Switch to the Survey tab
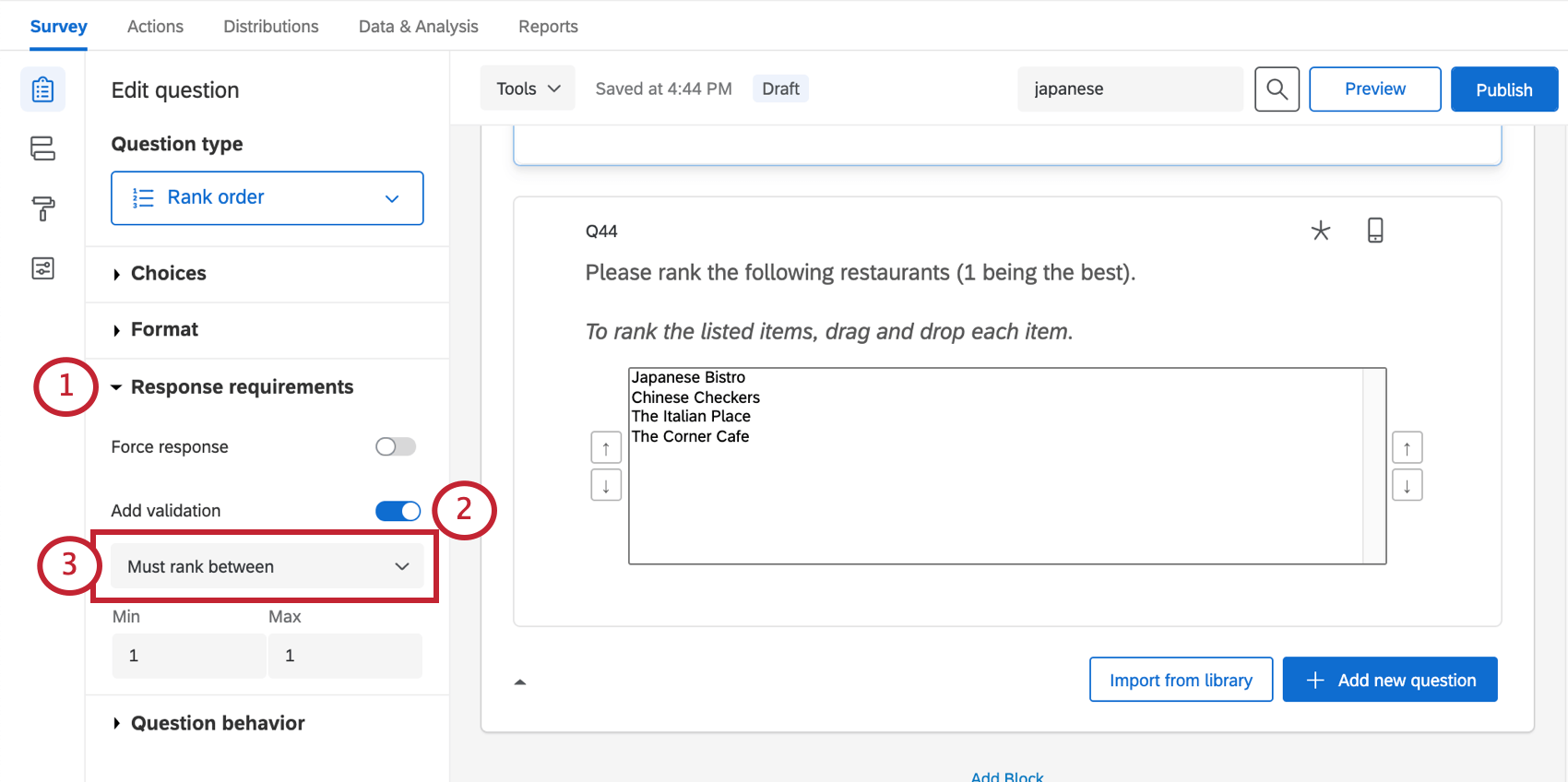This screenshot has width=1568, height=782. [x=58, y=27]
